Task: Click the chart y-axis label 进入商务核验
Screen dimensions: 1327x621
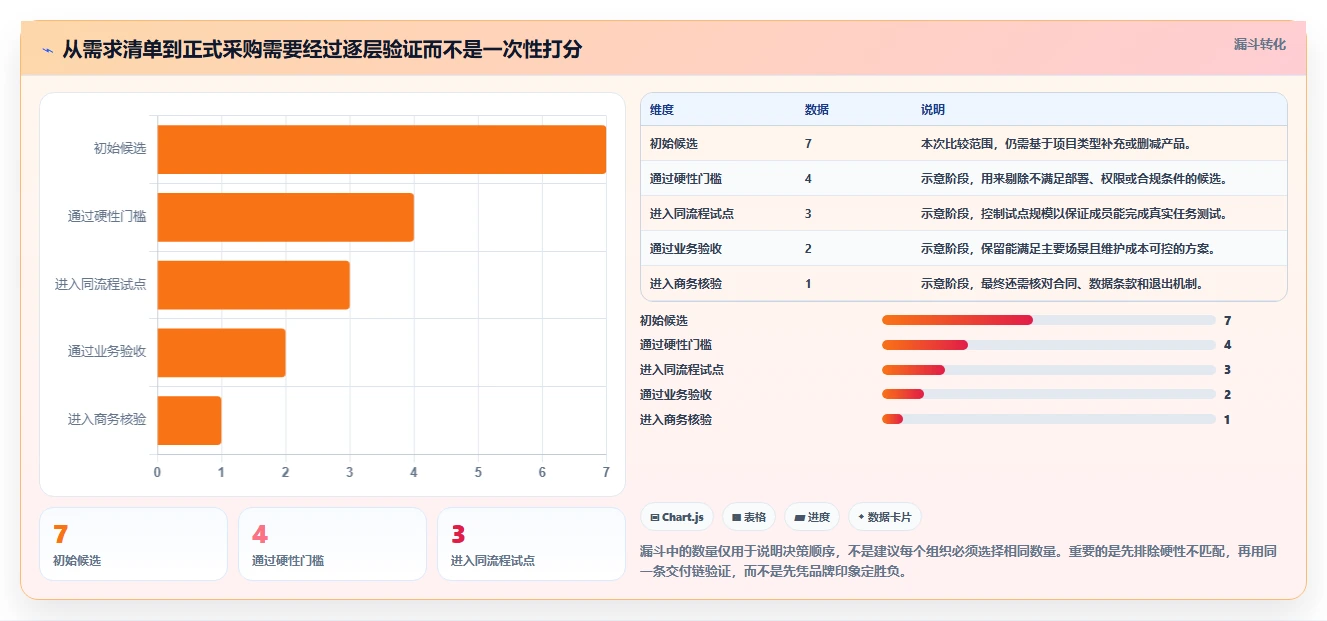Action: (x=107, y=420)
